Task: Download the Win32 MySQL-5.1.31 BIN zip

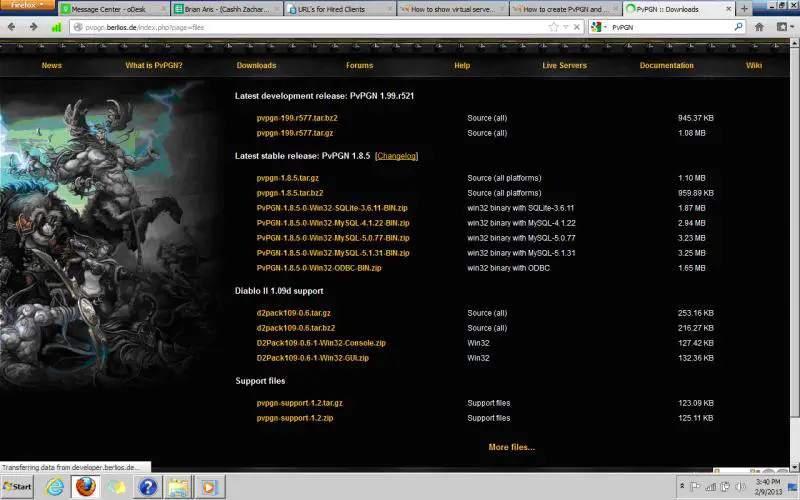Action: [x=333, y=253]
